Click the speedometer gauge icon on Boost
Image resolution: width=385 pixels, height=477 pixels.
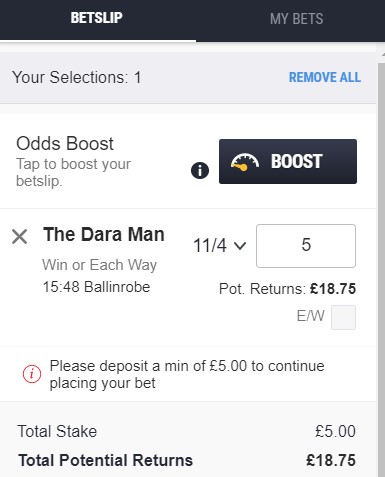245,162
